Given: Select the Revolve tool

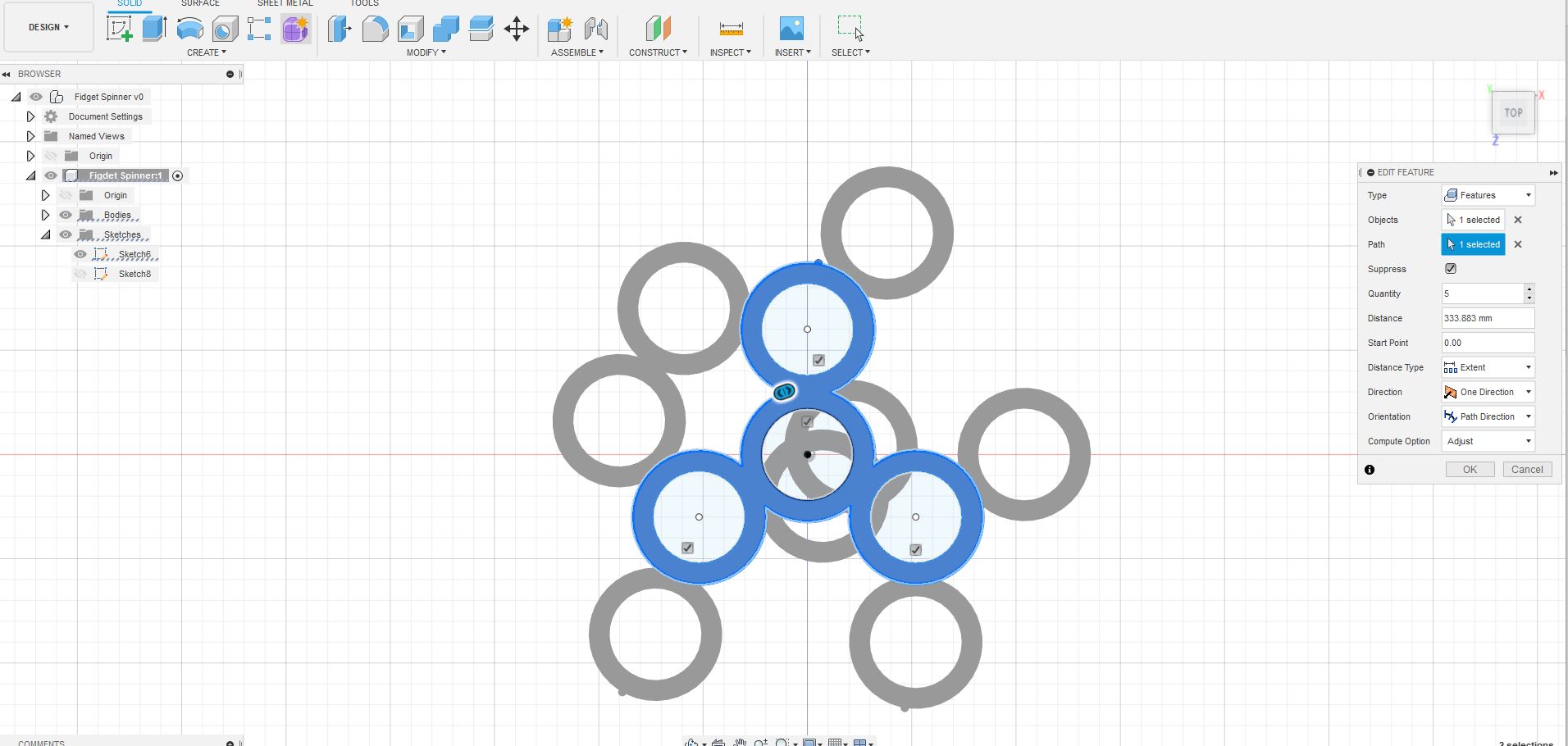Looking at the screenshot, I should (x=189, y=29).
